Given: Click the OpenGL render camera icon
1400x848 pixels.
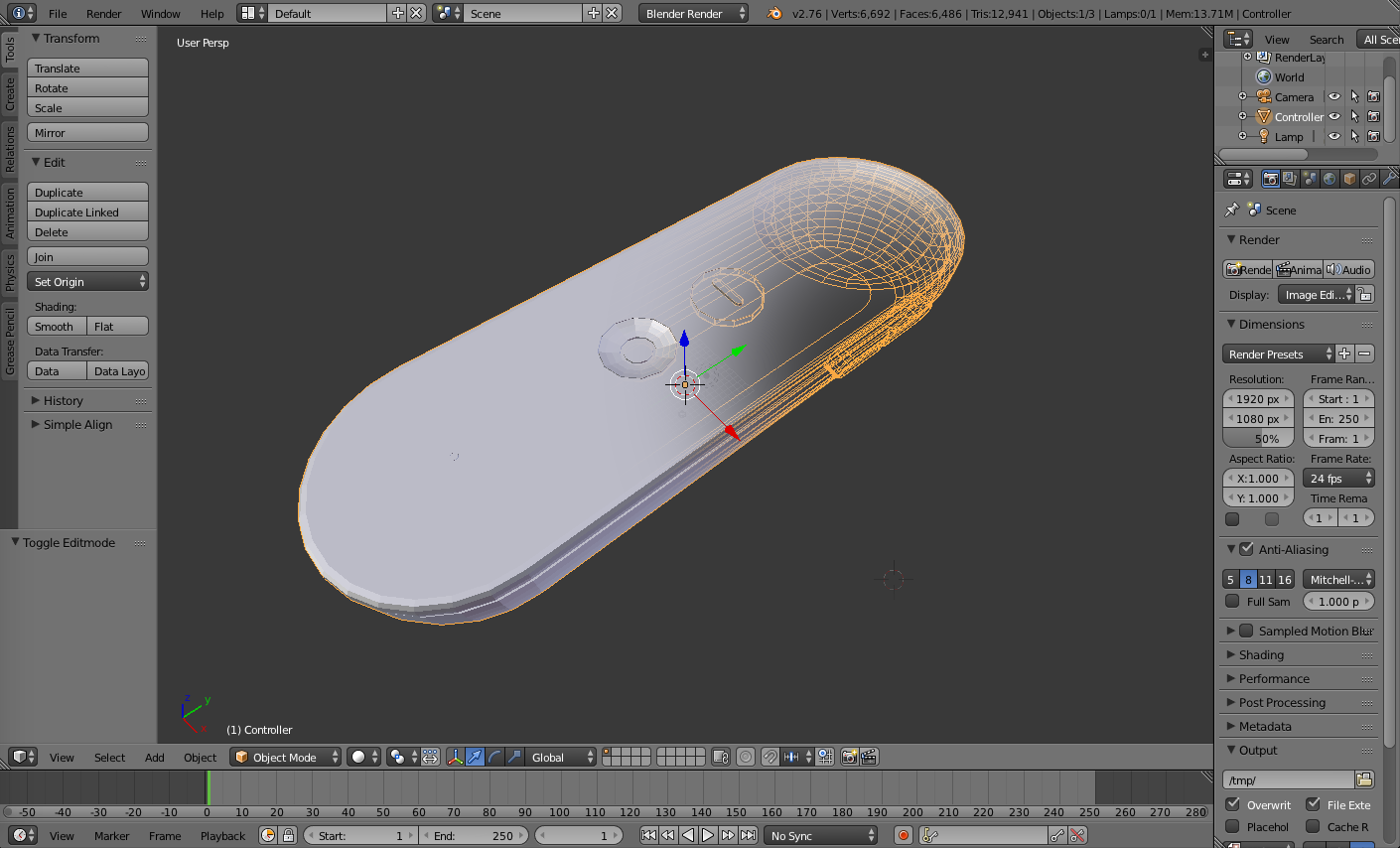Looking at the screenshot, I should pos(850,758).
